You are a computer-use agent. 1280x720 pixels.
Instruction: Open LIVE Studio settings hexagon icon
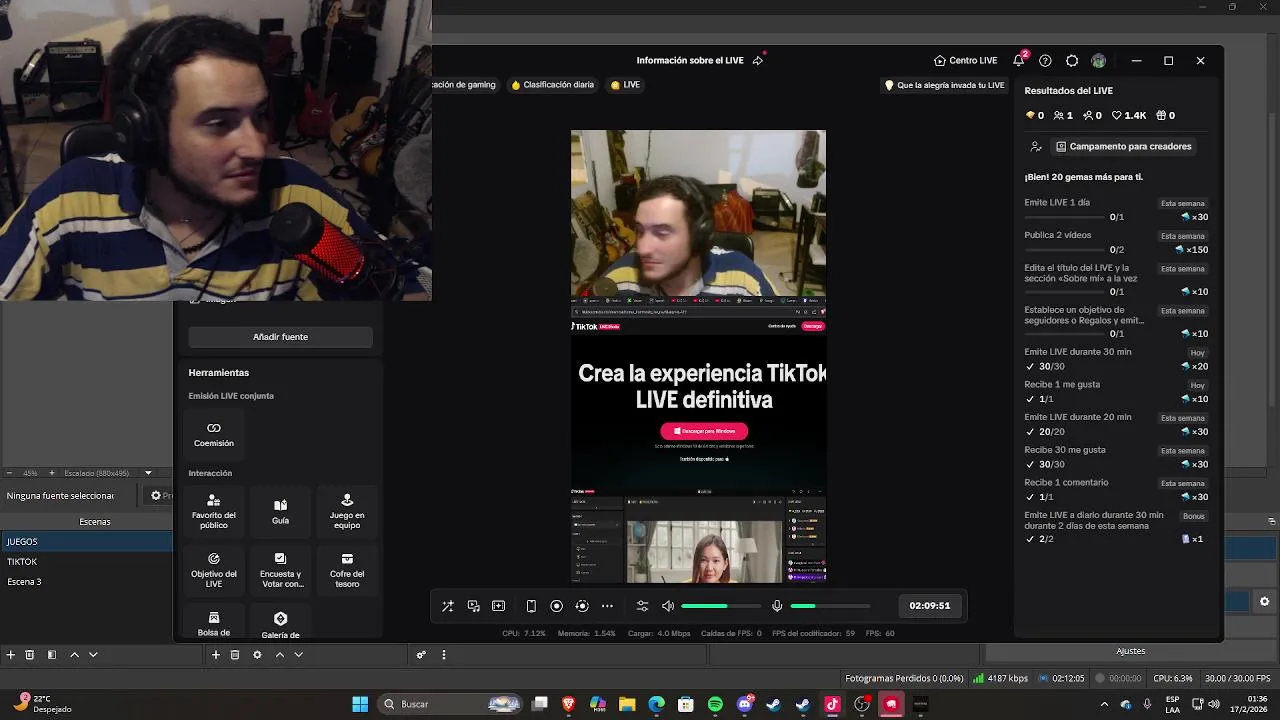(1072, 60)
